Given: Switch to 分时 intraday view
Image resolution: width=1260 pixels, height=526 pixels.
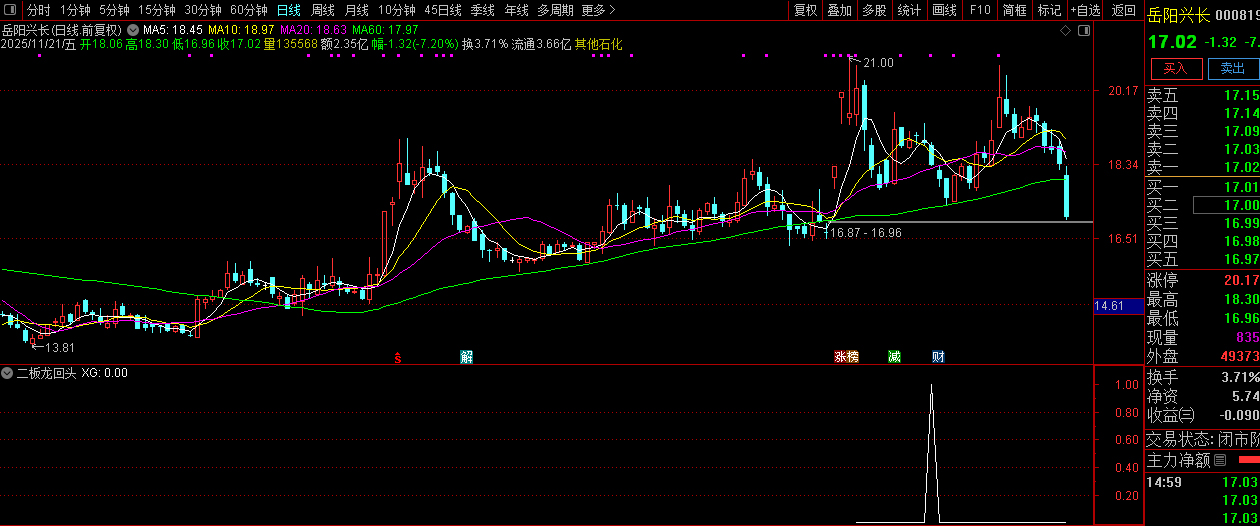Looking at the screenshot, I should (x=38, y=10).
